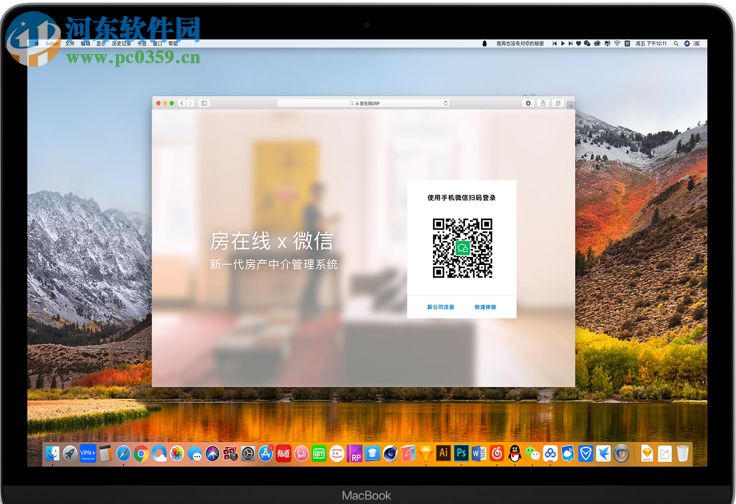This screenshot has height=504, width=736.
Task: Click the Safari back navigation arrow
Action: tap(182, 103)
